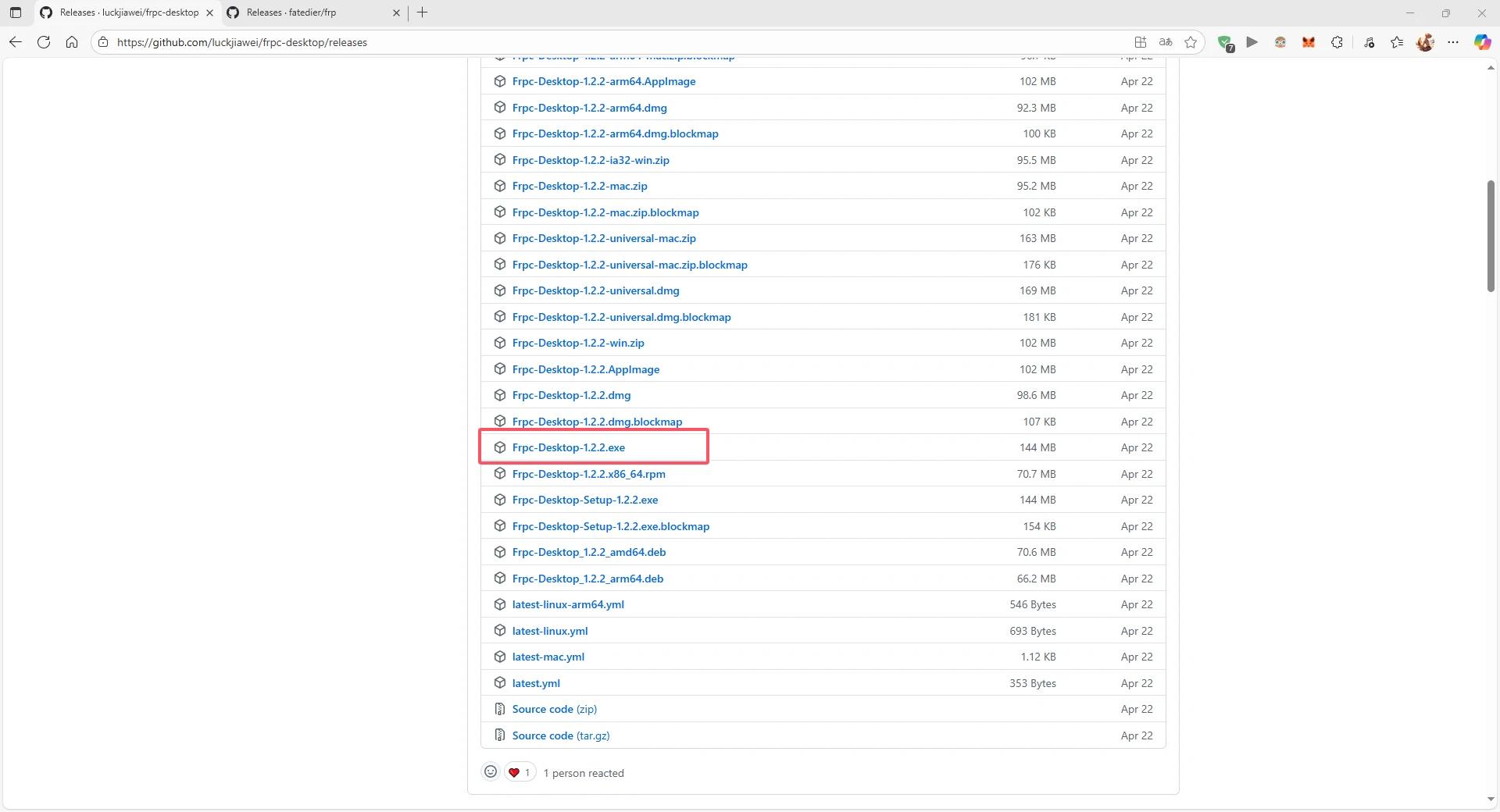Viewport: 1500px width, 812px height.
Task: Click the address bar URL field
Action: click(547, 42)
